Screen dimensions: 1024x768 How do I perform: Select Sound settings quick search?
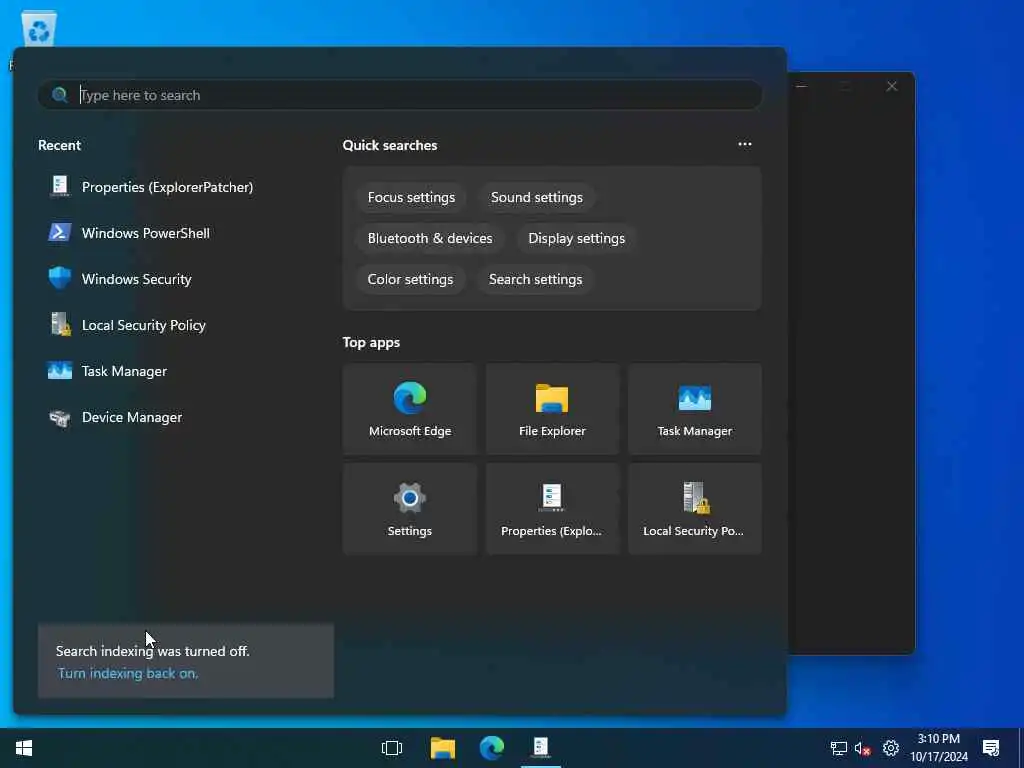click(537, 197)
